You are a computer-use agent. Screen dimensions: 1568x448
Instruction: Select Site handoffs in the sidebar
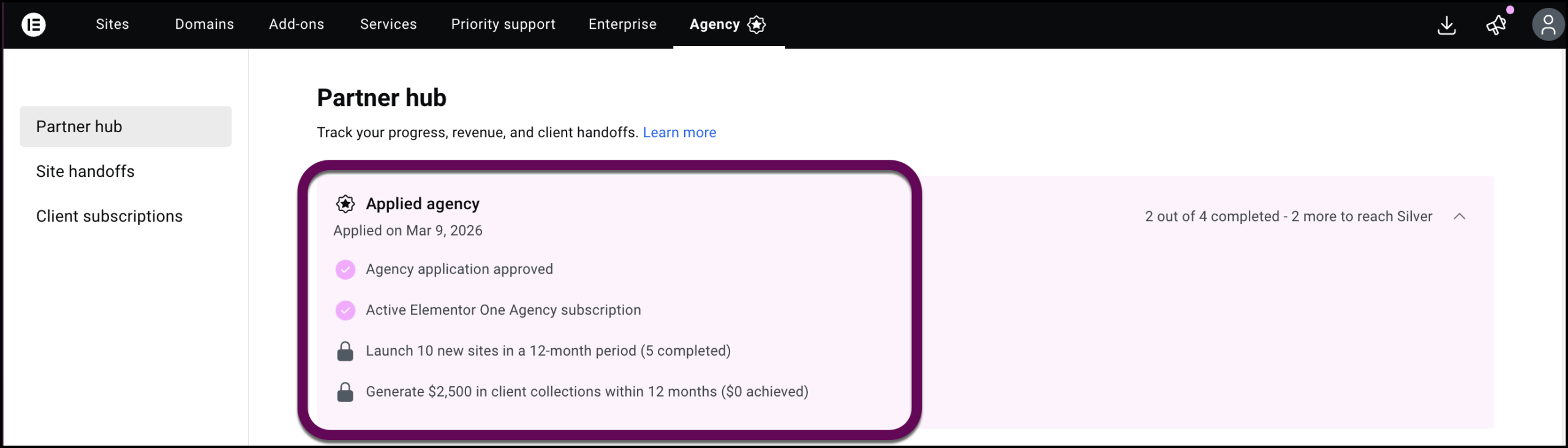pyautogui.click(x=85, y=171)
